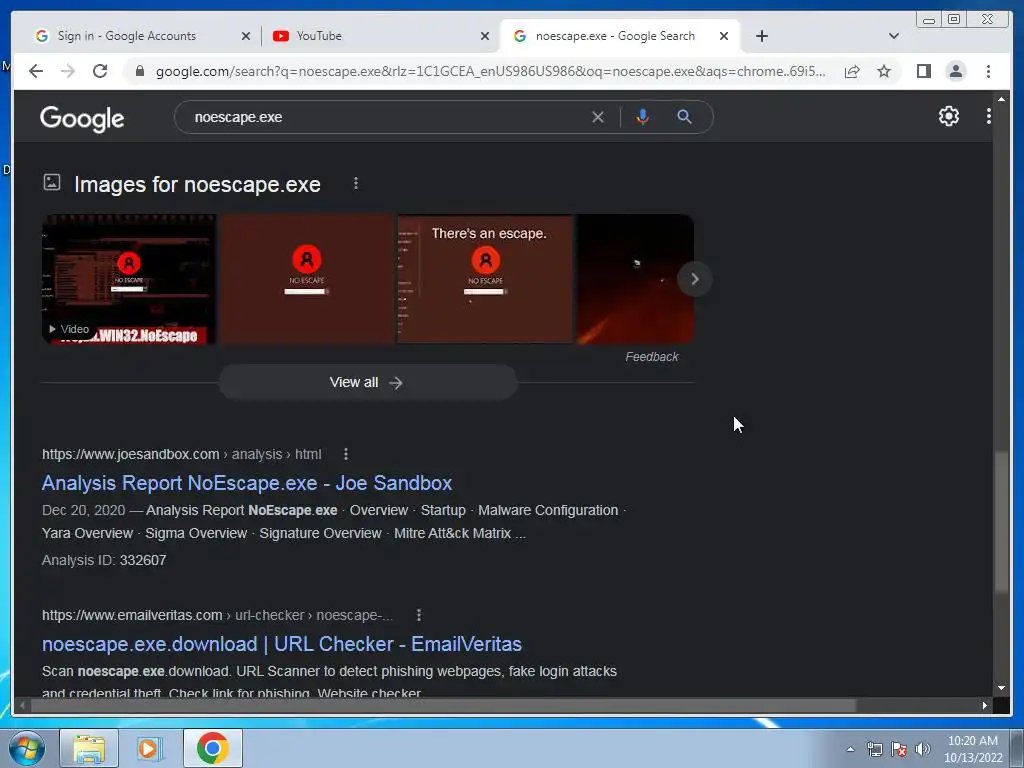Bookmark this page with the star icon
The height and width of the screenshot is (768, 1024).
884,71
